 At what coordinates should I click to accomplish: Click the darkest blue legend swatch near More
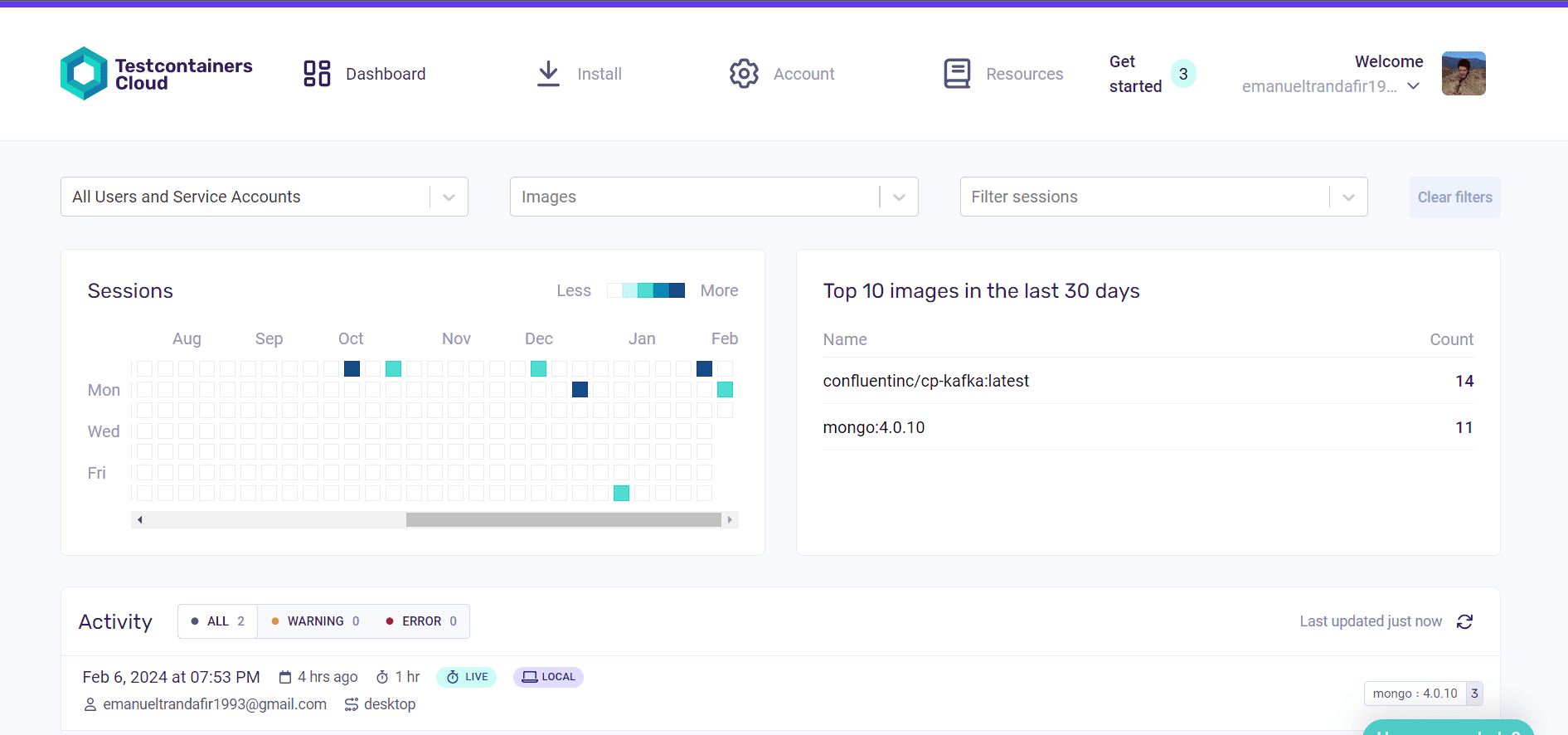tap(677, 290)
